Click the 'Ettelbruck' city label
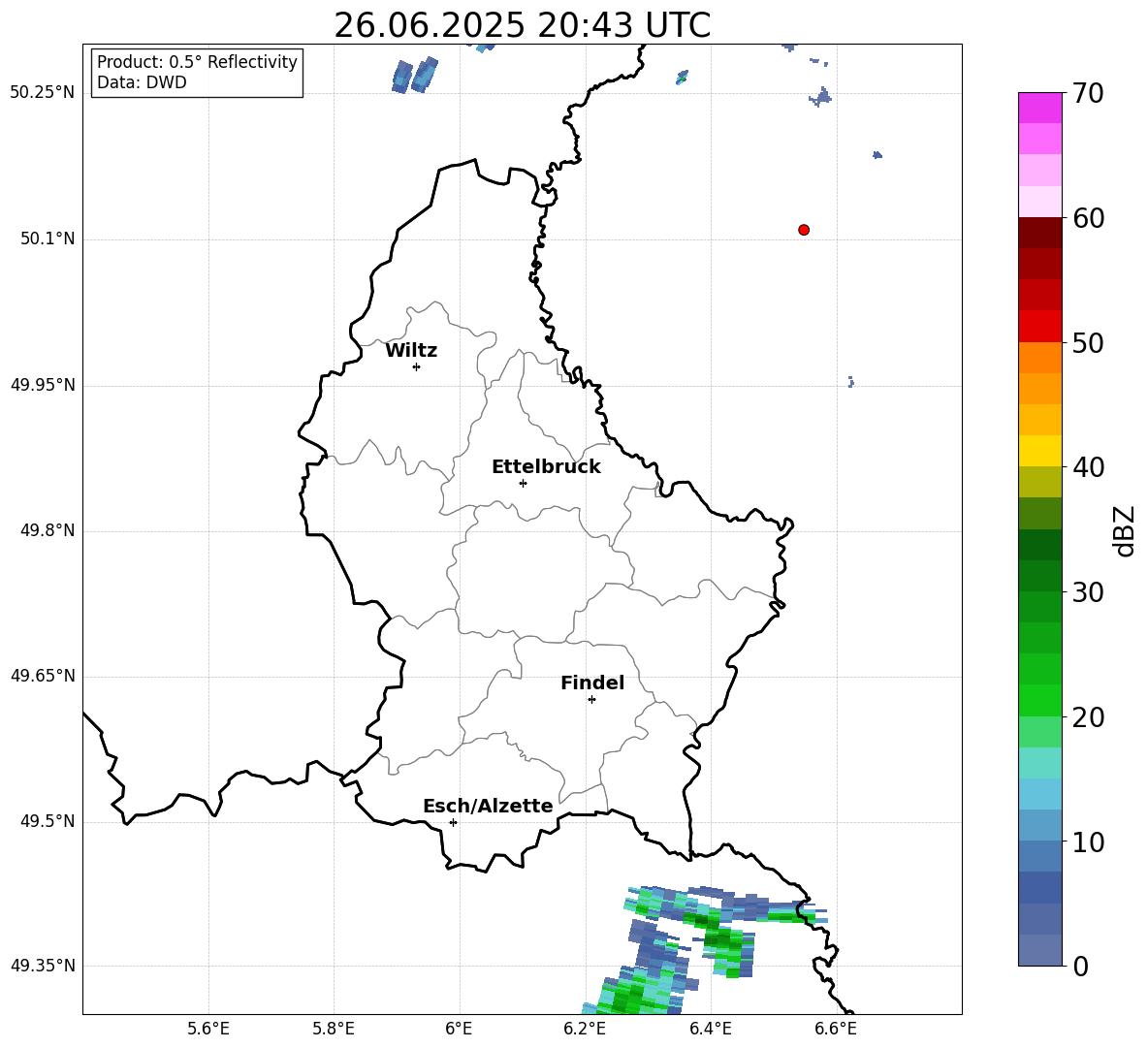The width and height of the screenshot is (1148, 1048). 546,467
